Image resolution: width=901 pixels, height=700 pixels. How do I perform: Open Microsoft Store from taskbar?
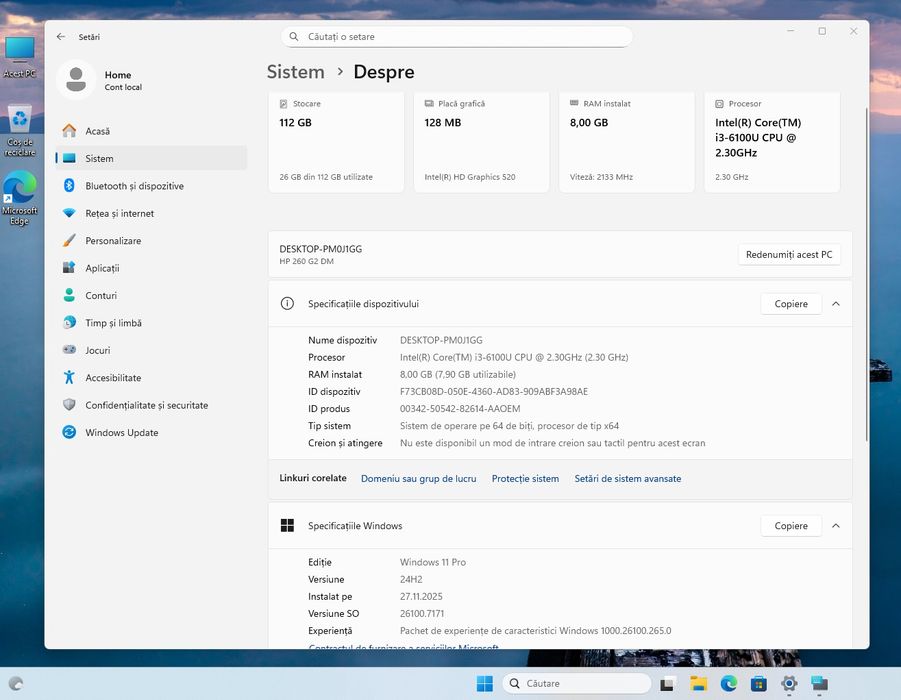pyautogui.click(x=759, y=683)
